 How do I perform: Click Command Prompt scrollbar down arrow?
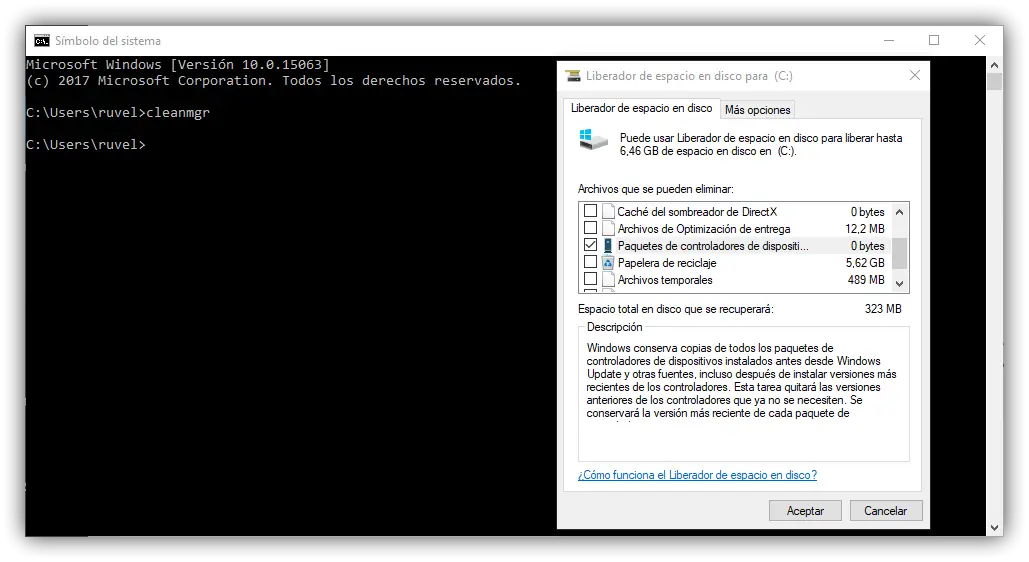[x=994, y=528]
